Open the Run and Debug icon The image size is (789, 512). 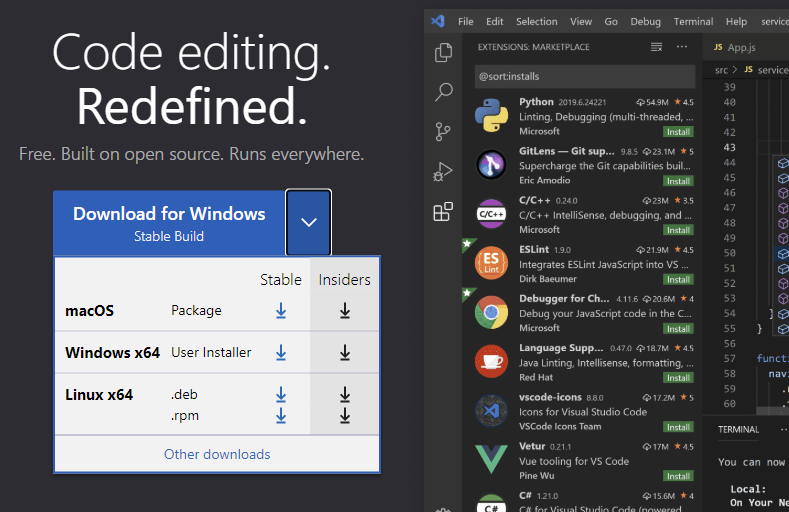(x=443, y=172)
